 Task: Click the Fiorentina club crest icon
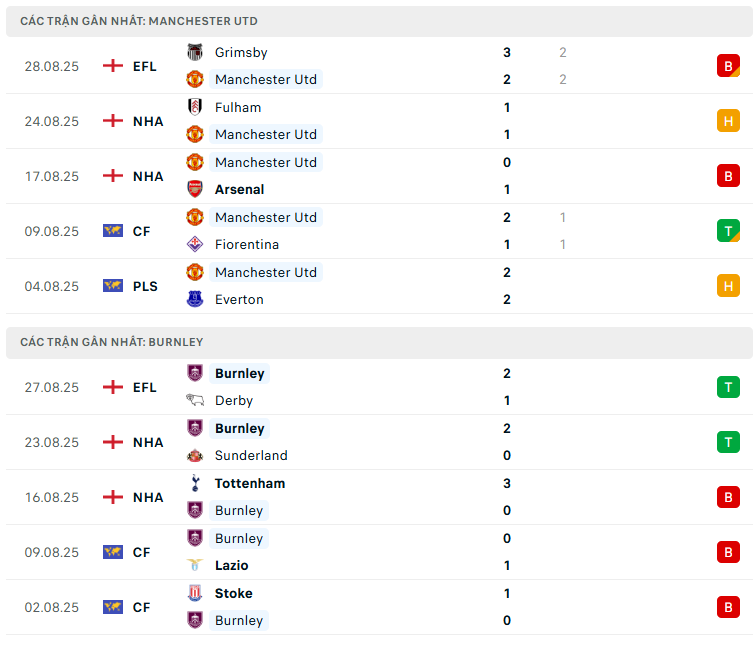pyautogui.click(x=195, y=244)
